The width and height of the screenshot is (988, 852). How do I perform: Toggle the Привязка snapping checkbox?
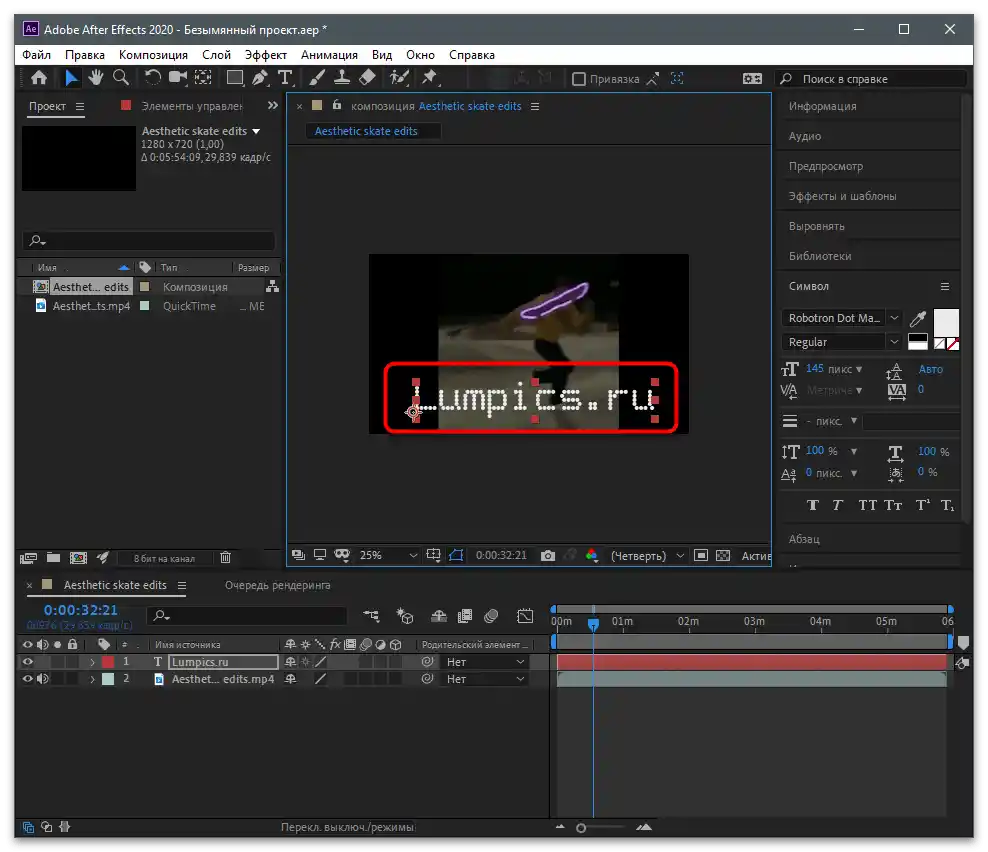(x=578, y=79)
